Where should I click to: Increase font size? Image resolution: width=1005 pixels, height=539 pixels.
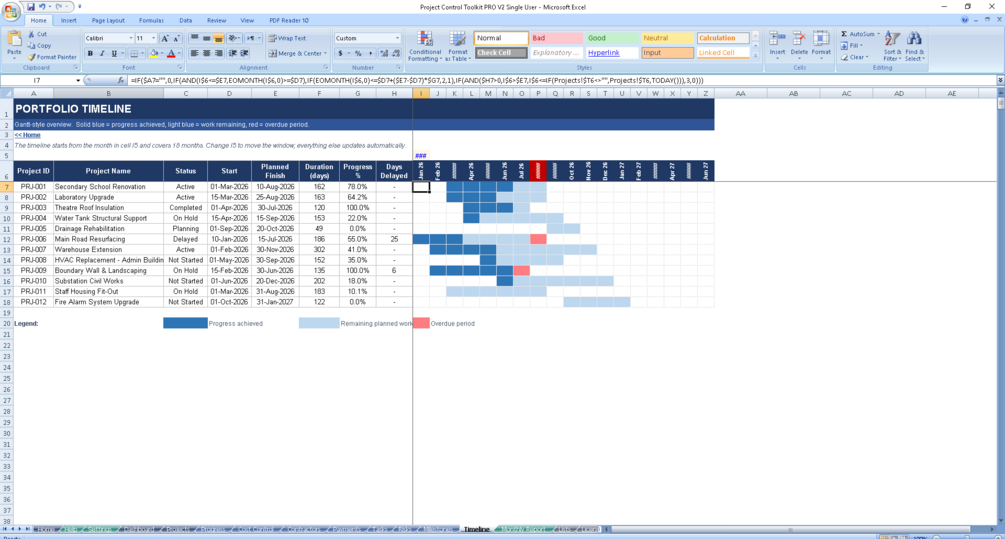coord(165,38)
